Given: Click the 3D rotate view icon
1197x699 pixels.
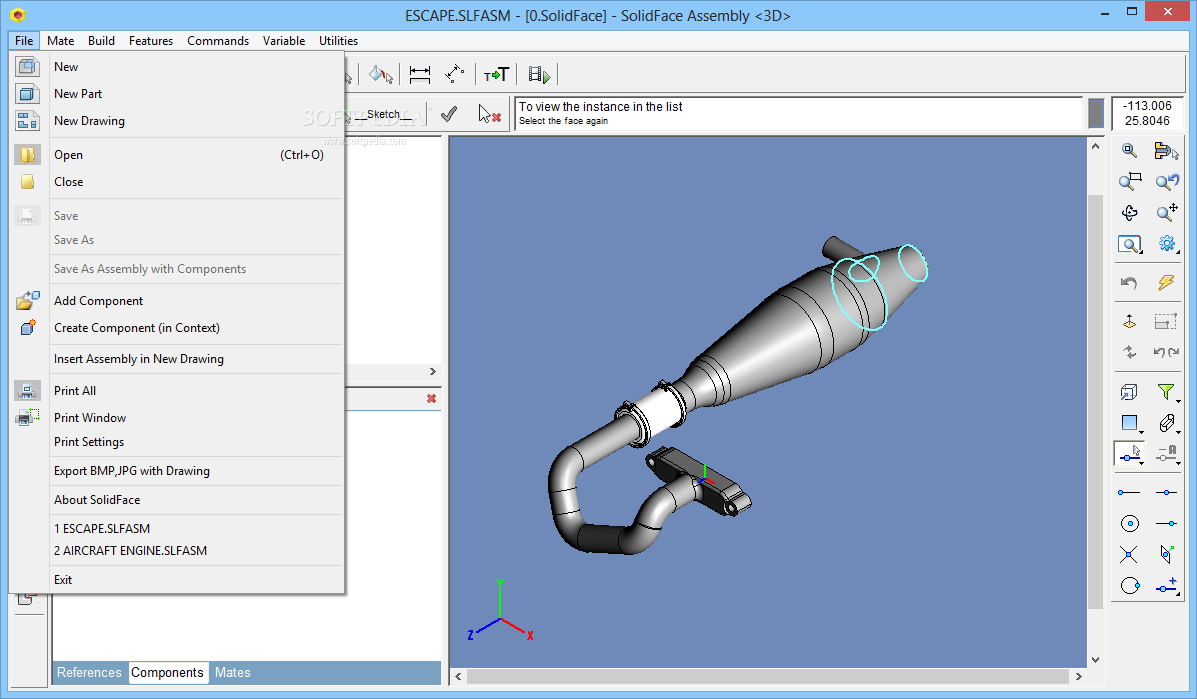Looking at the screenshot, I should tap(1130, 213).
